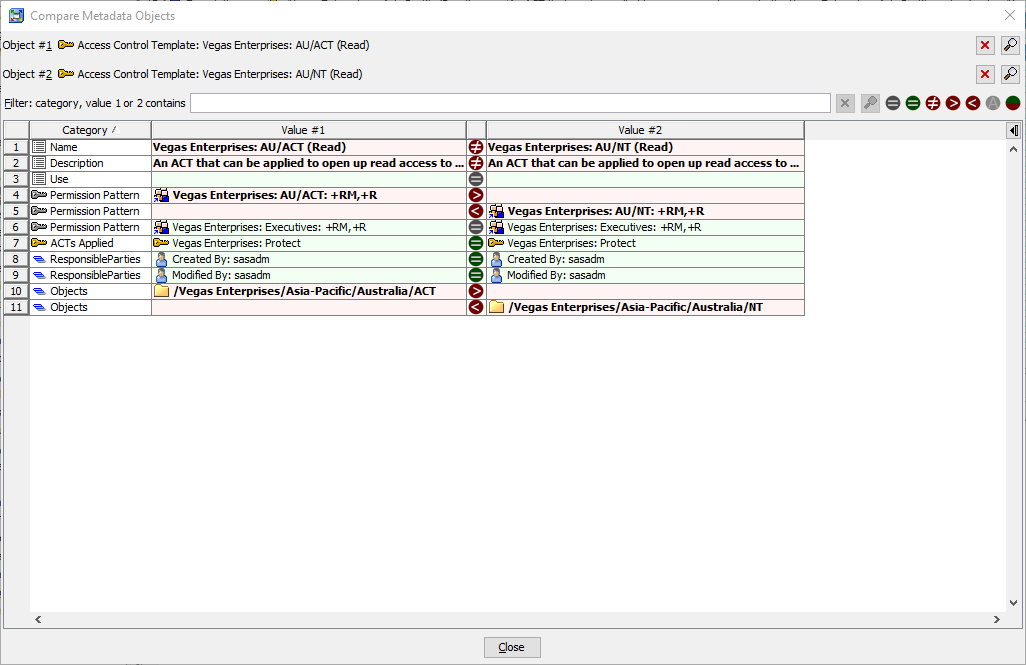Toggle the less-than filter in the filter bar
1026x665 pixels.
pos(973,103)
